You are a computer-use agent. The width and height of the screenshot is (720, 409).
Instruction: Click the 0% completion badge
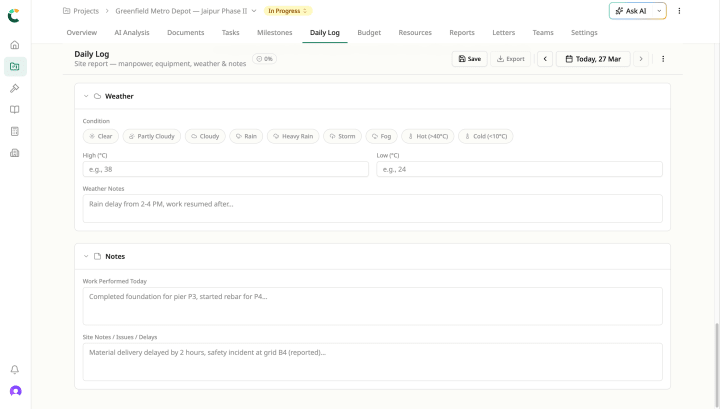(264, 59)
